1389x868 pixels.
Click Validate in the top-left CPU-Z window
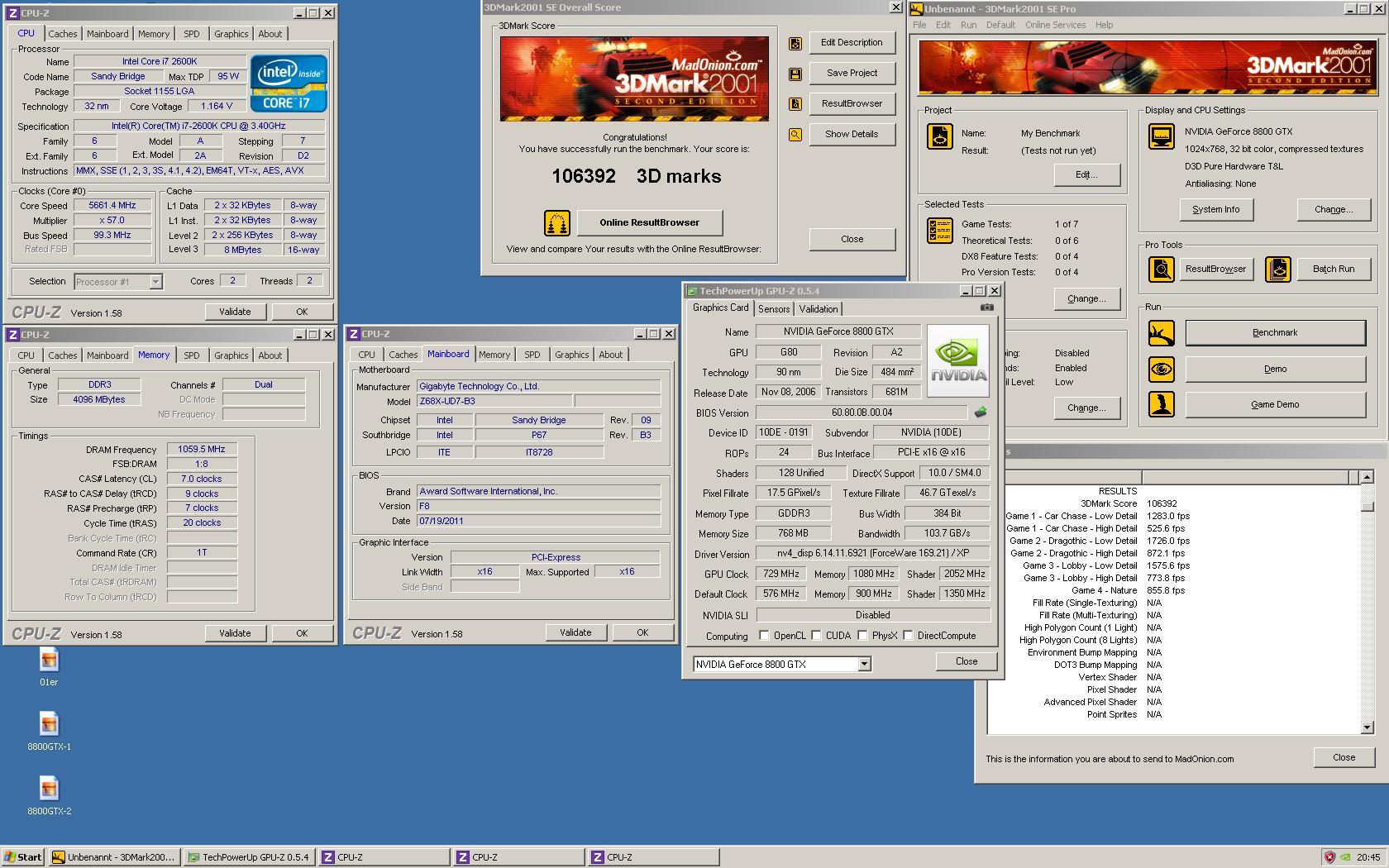tap(235, 312)
